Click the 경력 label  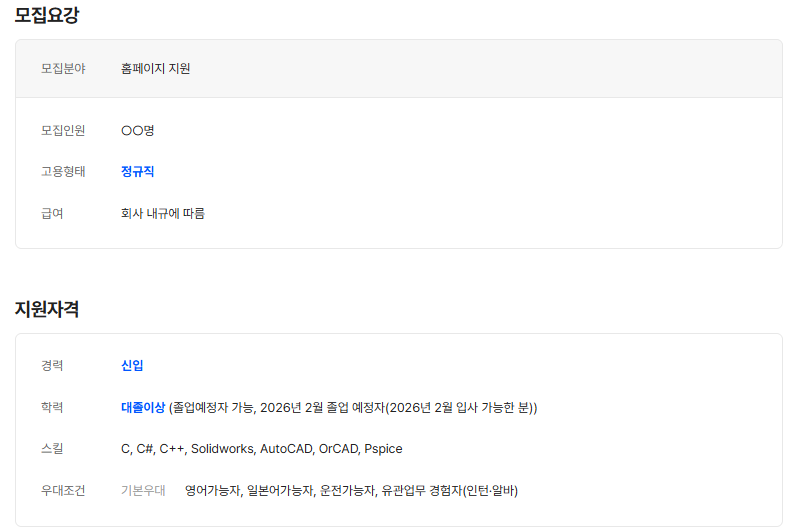52,365
